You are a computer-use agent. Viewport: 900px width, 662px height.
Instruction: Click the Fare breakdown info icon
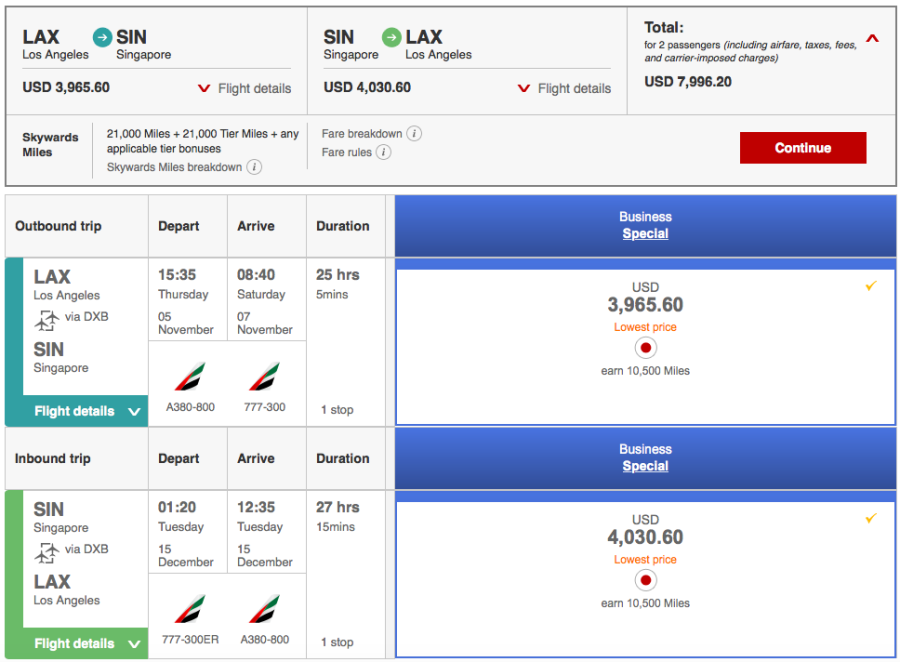click(414, 134)
